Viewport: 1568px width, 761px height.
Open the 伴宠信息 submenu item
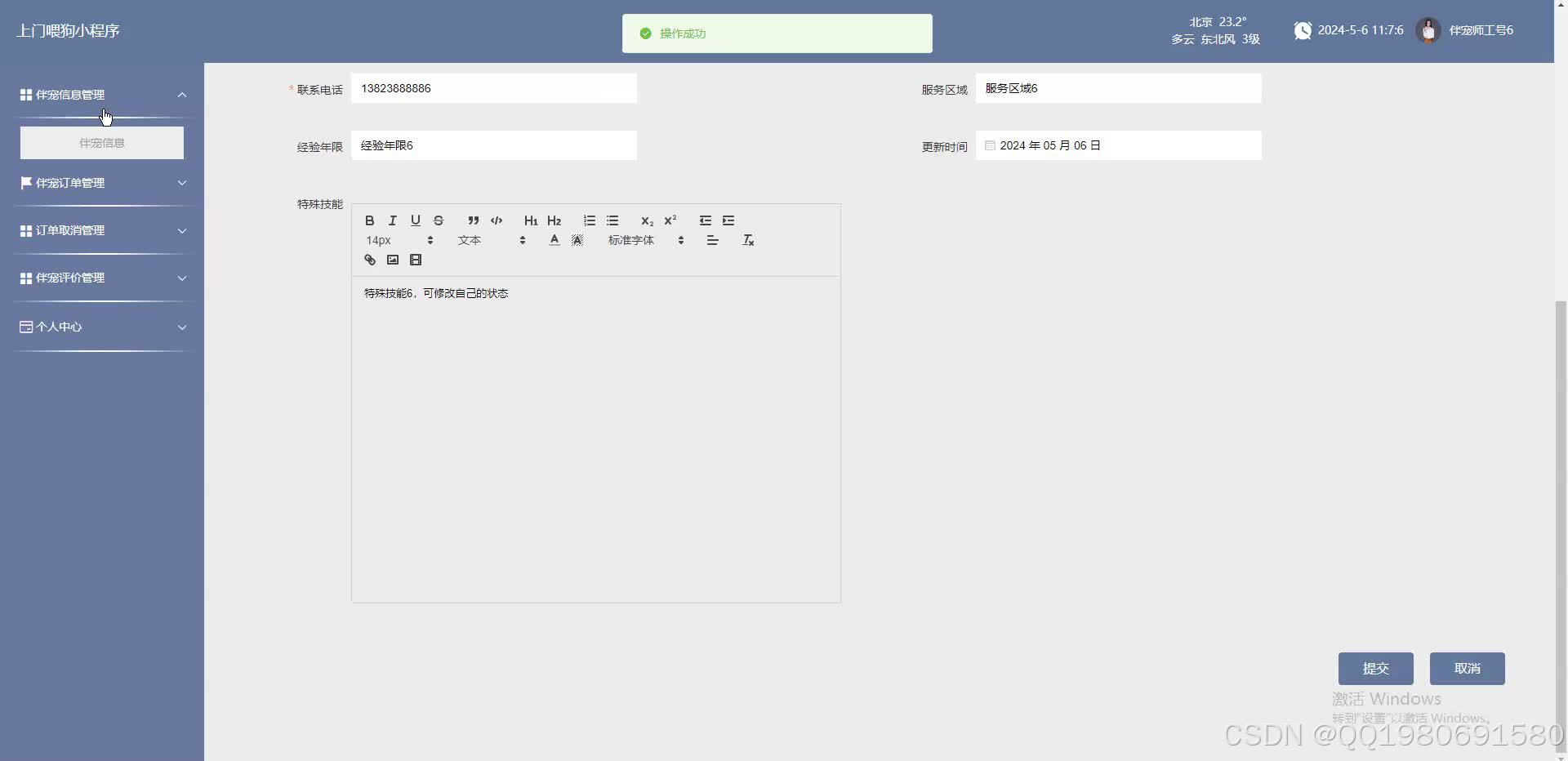pos(102,143)
